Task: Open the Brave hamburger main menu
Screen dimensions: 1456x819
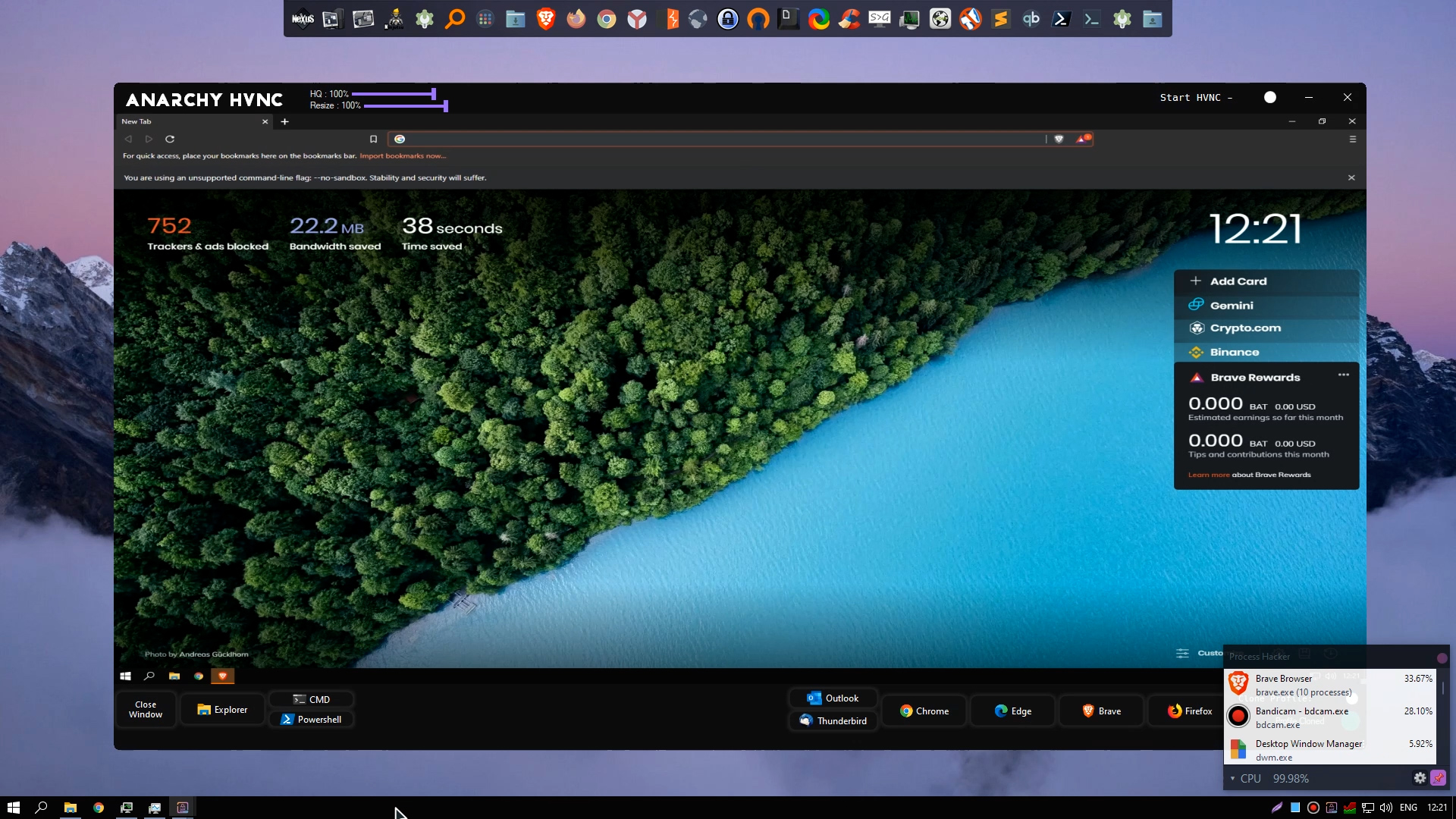Action: click(x=1352, y=139)
